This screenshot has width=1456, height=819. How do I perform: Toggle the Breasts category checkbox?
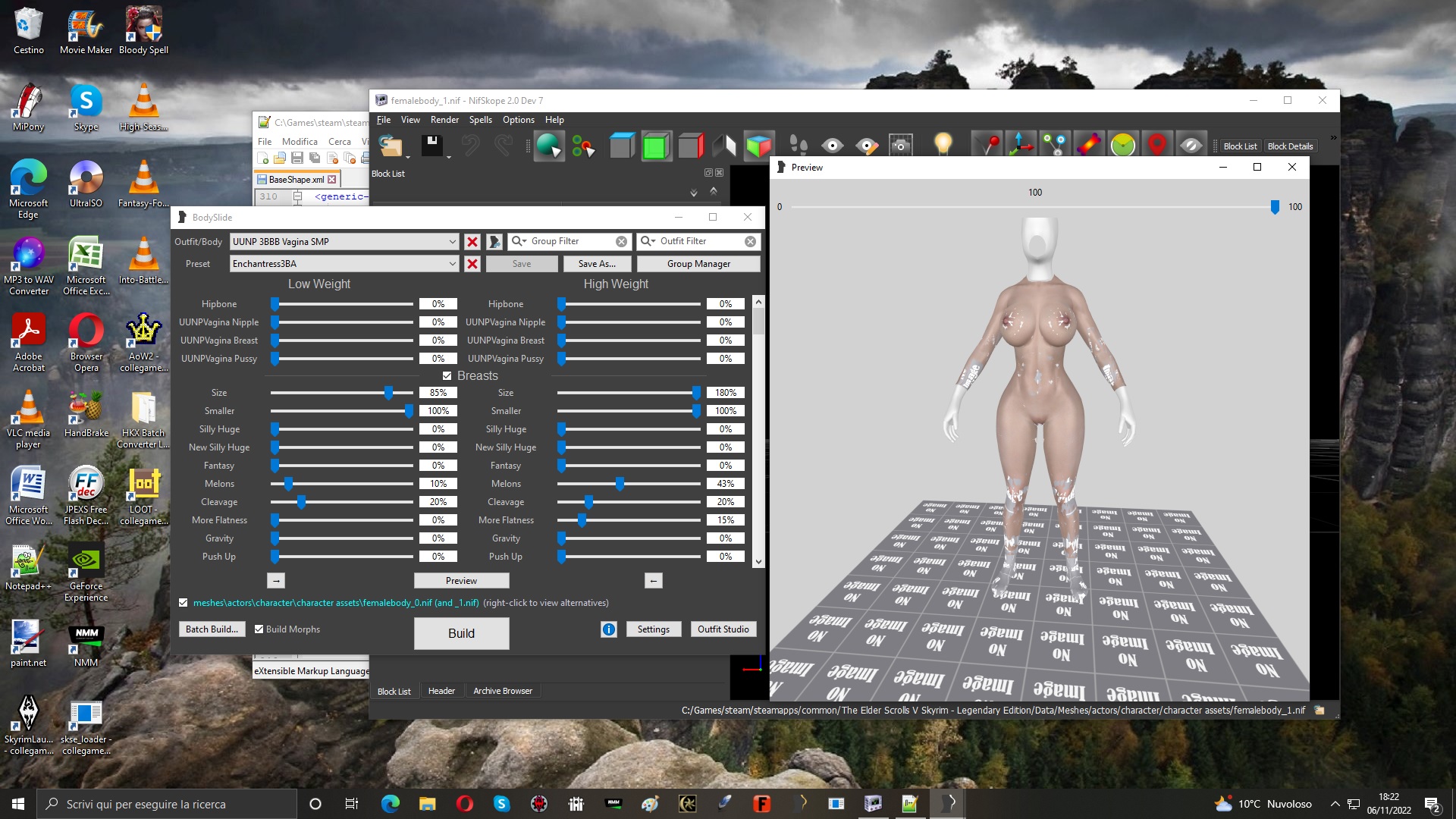447,376
